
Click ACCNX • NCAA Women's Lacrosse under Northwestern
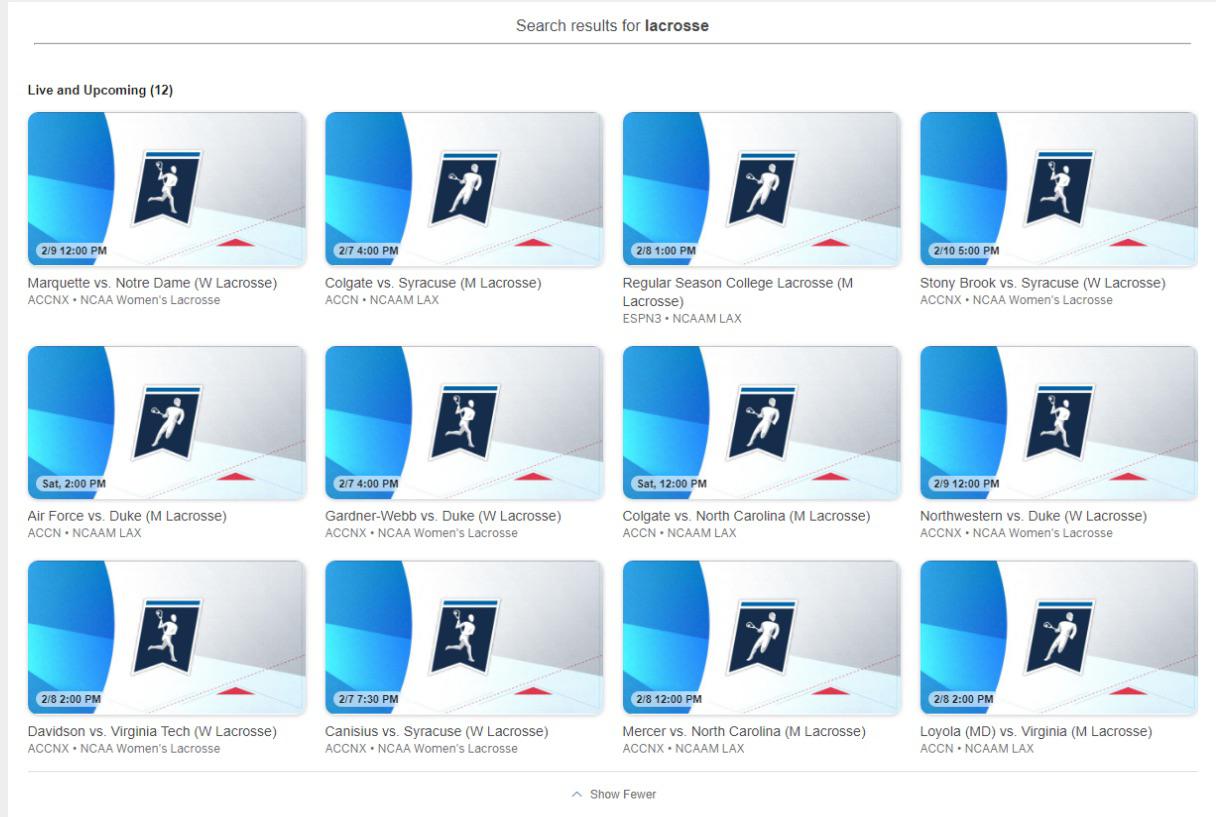tap(1016, 533)
